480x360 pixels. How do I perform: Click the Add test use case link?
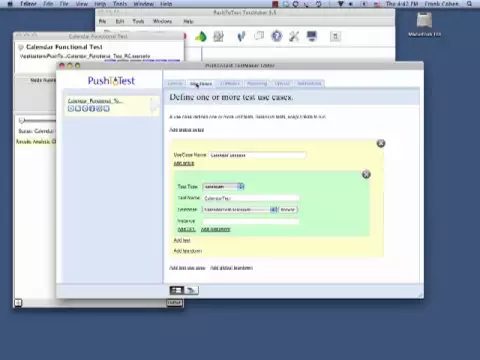coord(187,268)
